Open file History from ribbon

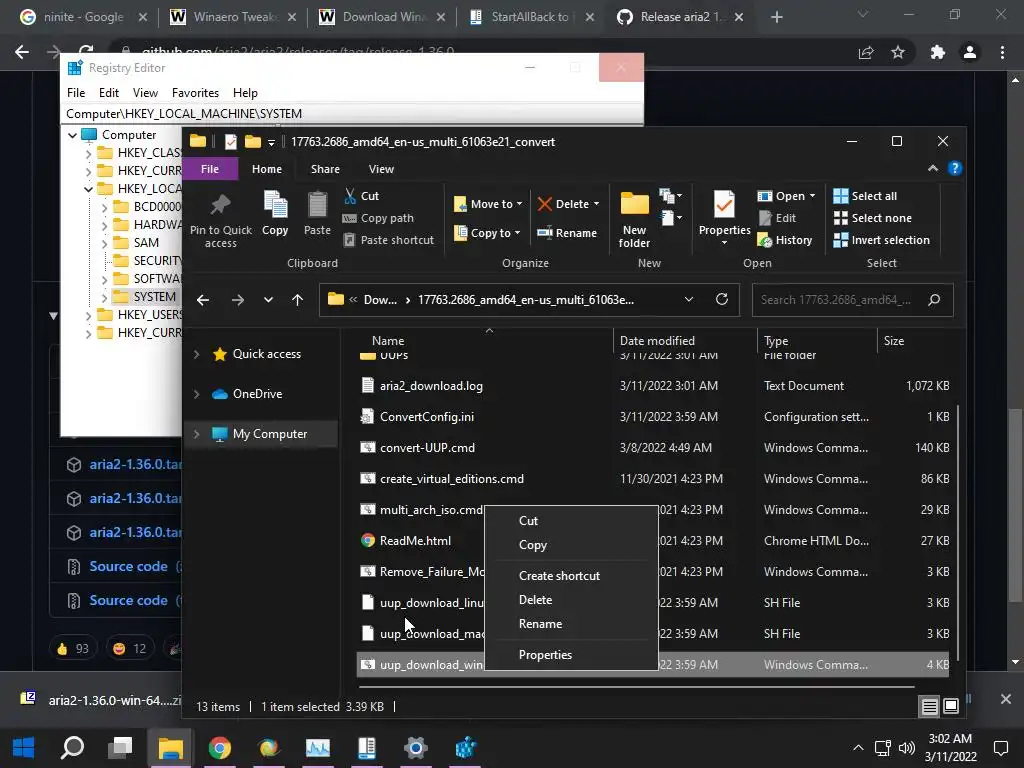784,240
